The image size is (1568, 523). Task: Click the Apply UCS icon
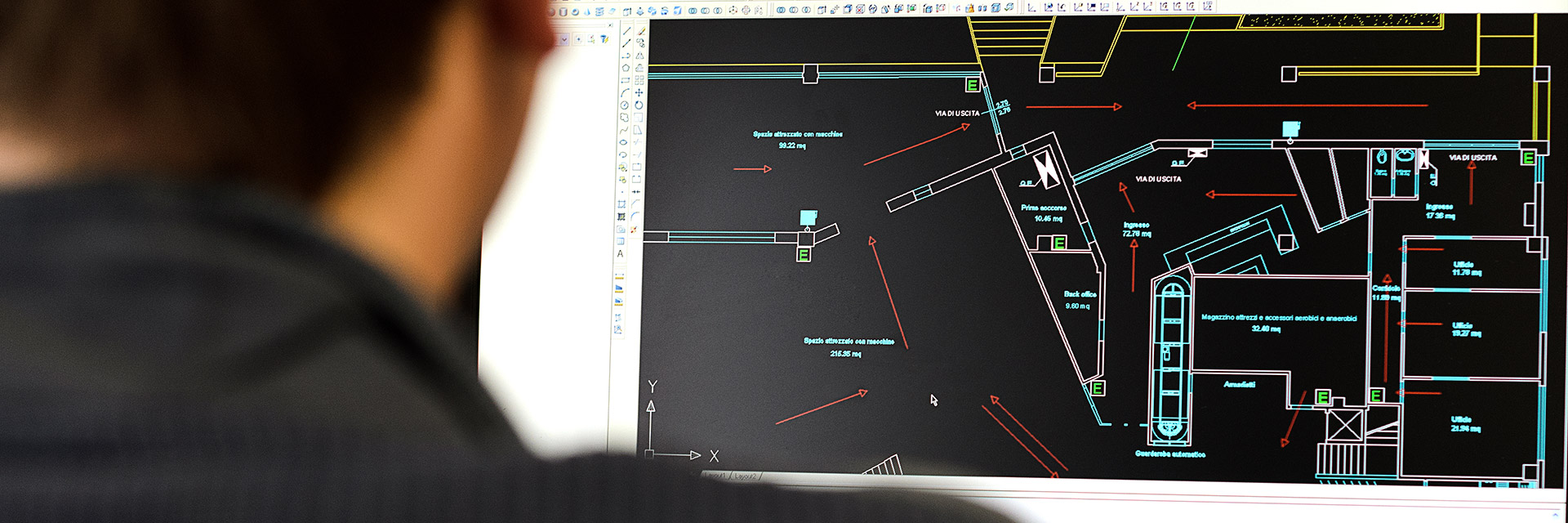[x=1207, y=7]
